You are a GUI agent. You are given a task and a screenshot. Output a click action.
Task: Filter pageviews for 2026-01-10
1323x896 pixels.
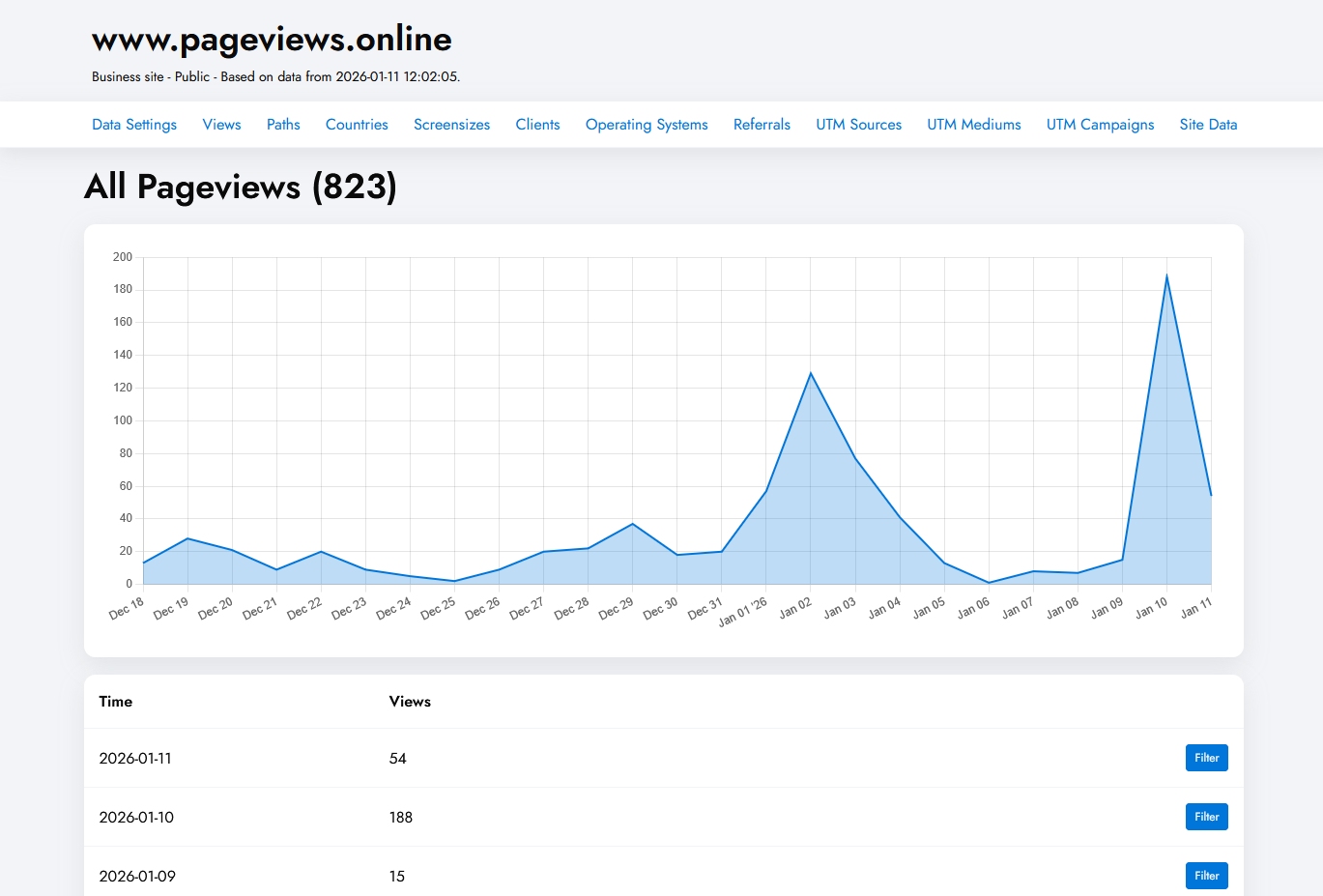1206,816
